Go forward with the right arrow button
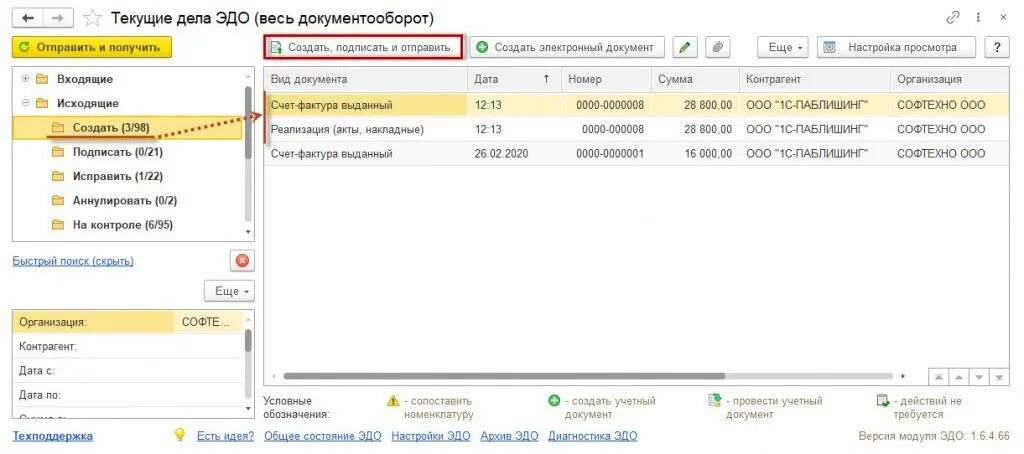 point(58,18)
